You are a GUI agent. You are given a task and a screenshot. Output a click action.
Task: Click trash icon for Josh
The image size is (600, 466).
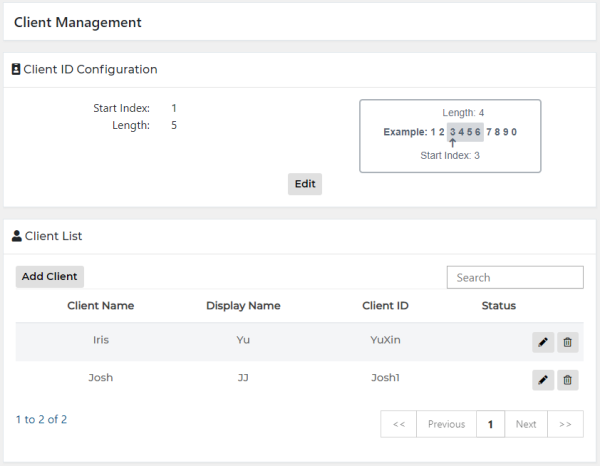tap(567, 379)
